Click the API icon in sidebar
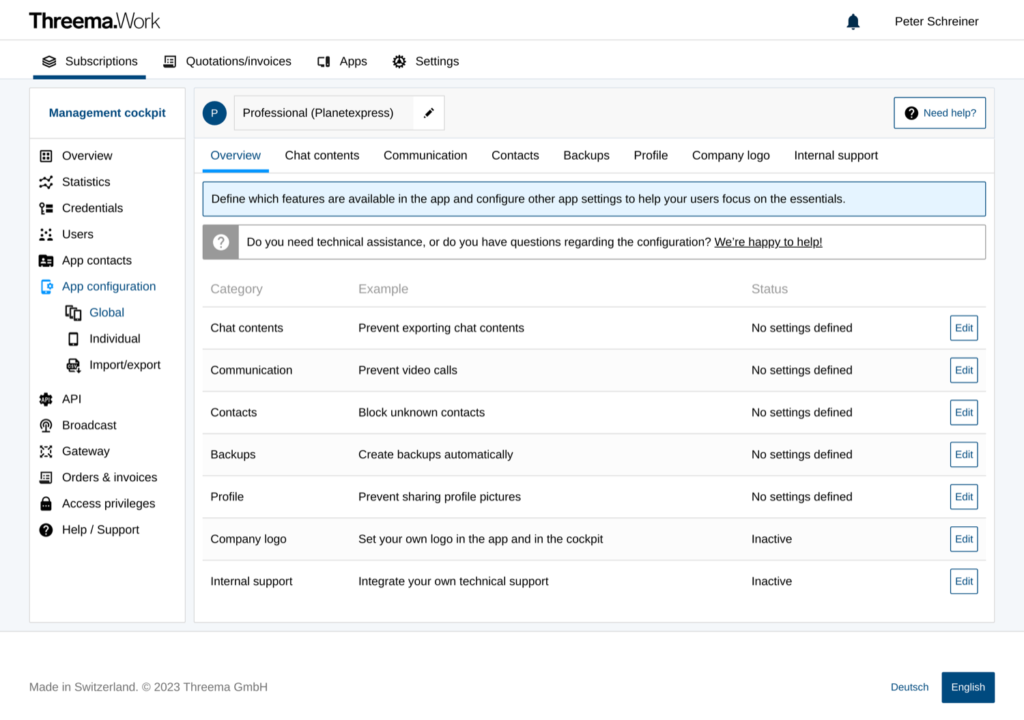This screenshot has height=720, width=1024. click(x=46, y=399)
